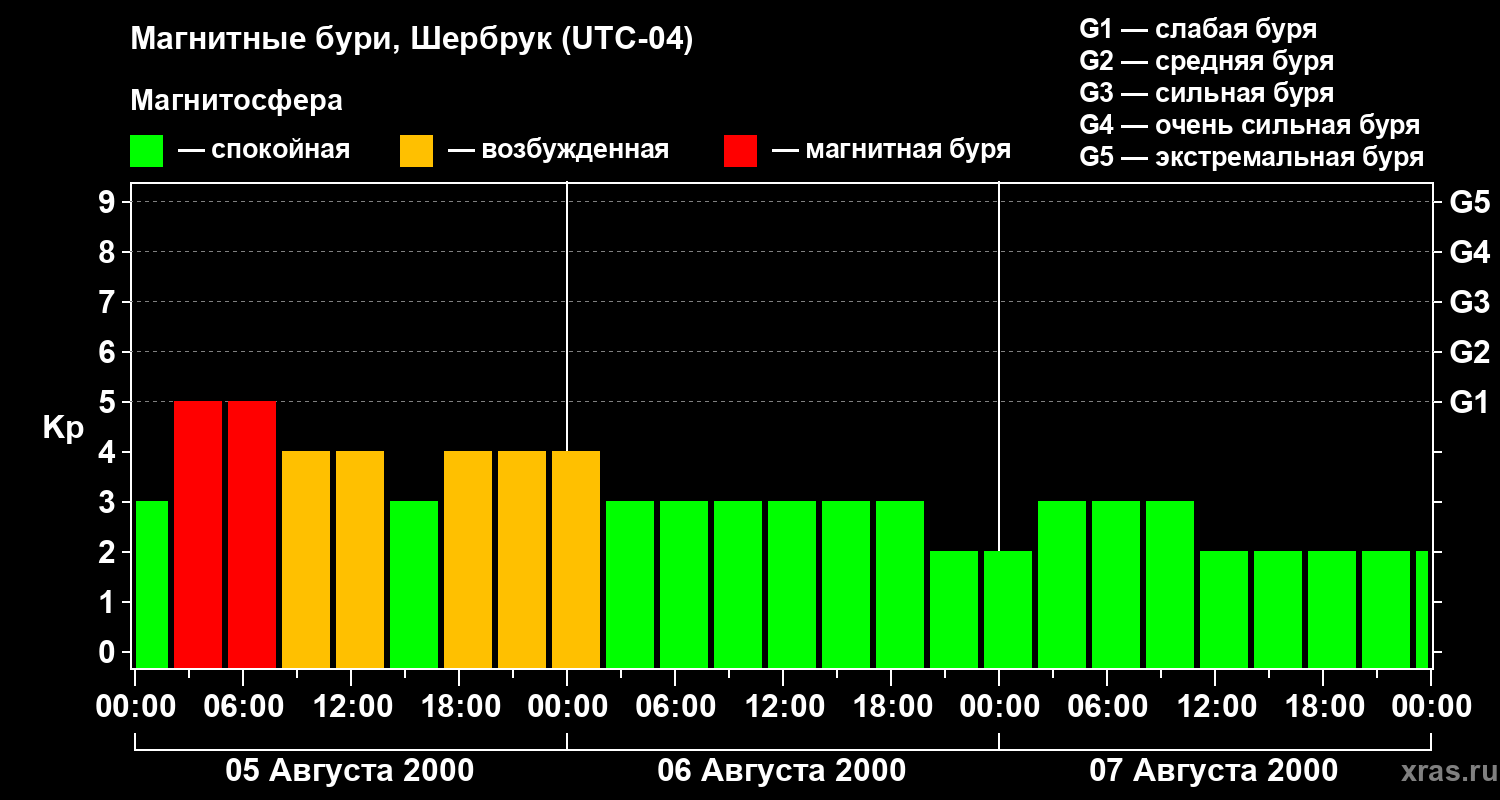1500x800 pixels.
Task: Click the '18:00' time label above 07 Августа
Action: (1323, 707)
